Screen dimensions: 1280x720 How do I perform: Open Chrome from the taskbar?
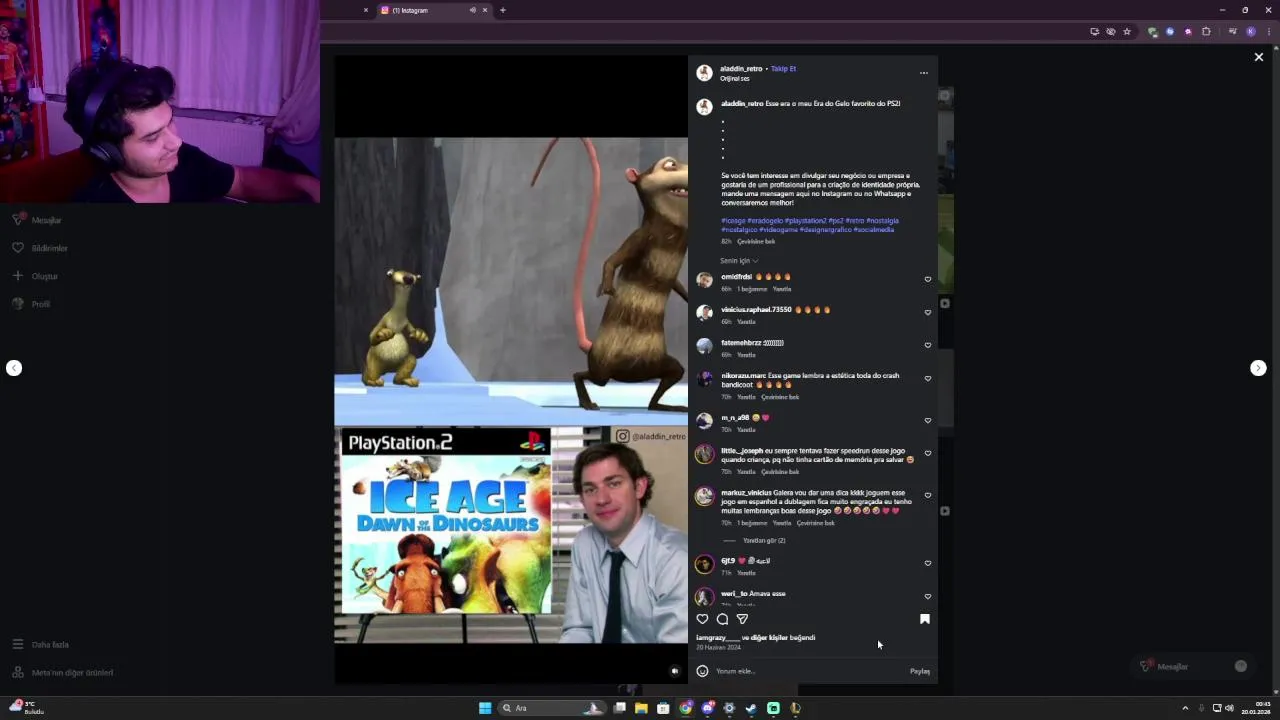[x=685, y=708]
